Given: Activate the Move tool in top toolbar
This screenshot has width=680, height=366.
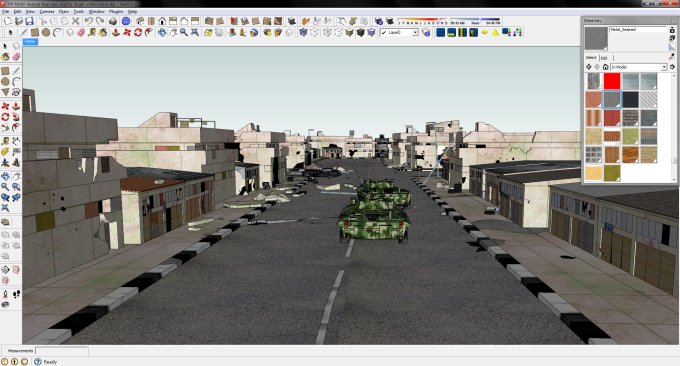Looking at the screenshot, I should pos(127,33).
